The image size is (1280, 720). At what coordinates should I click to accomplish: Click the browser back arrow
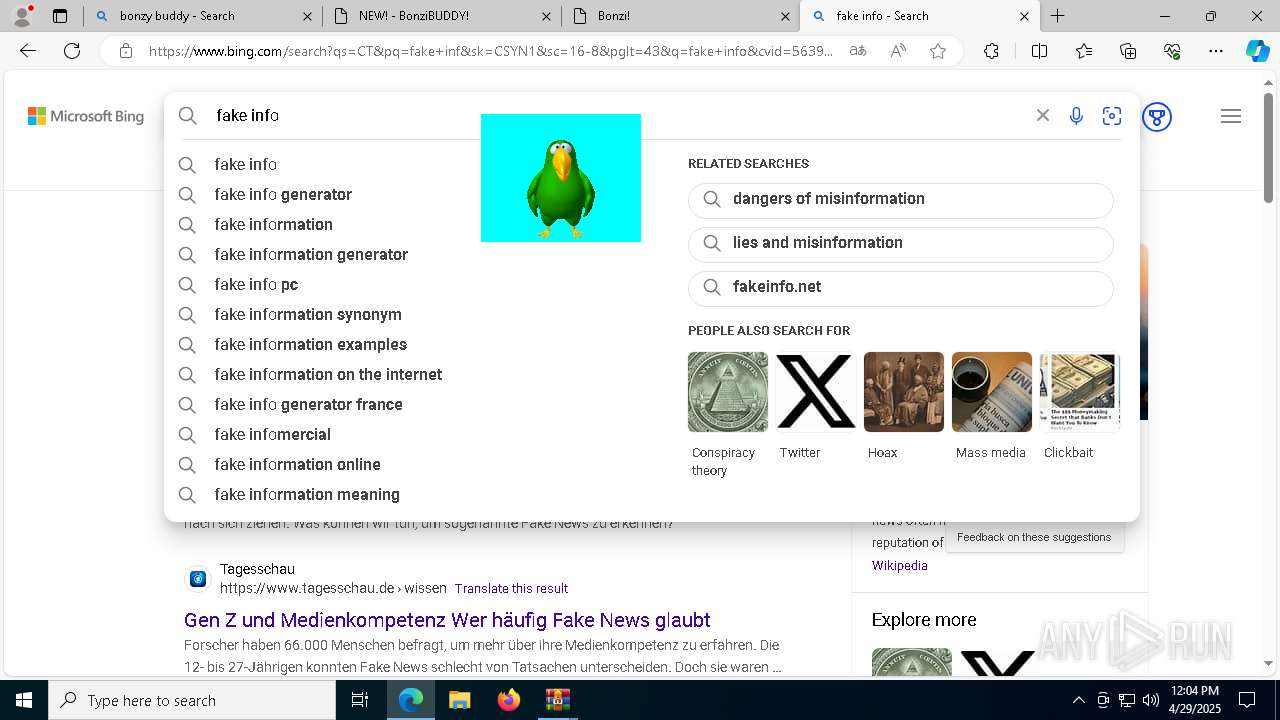(x=28, y=51)
